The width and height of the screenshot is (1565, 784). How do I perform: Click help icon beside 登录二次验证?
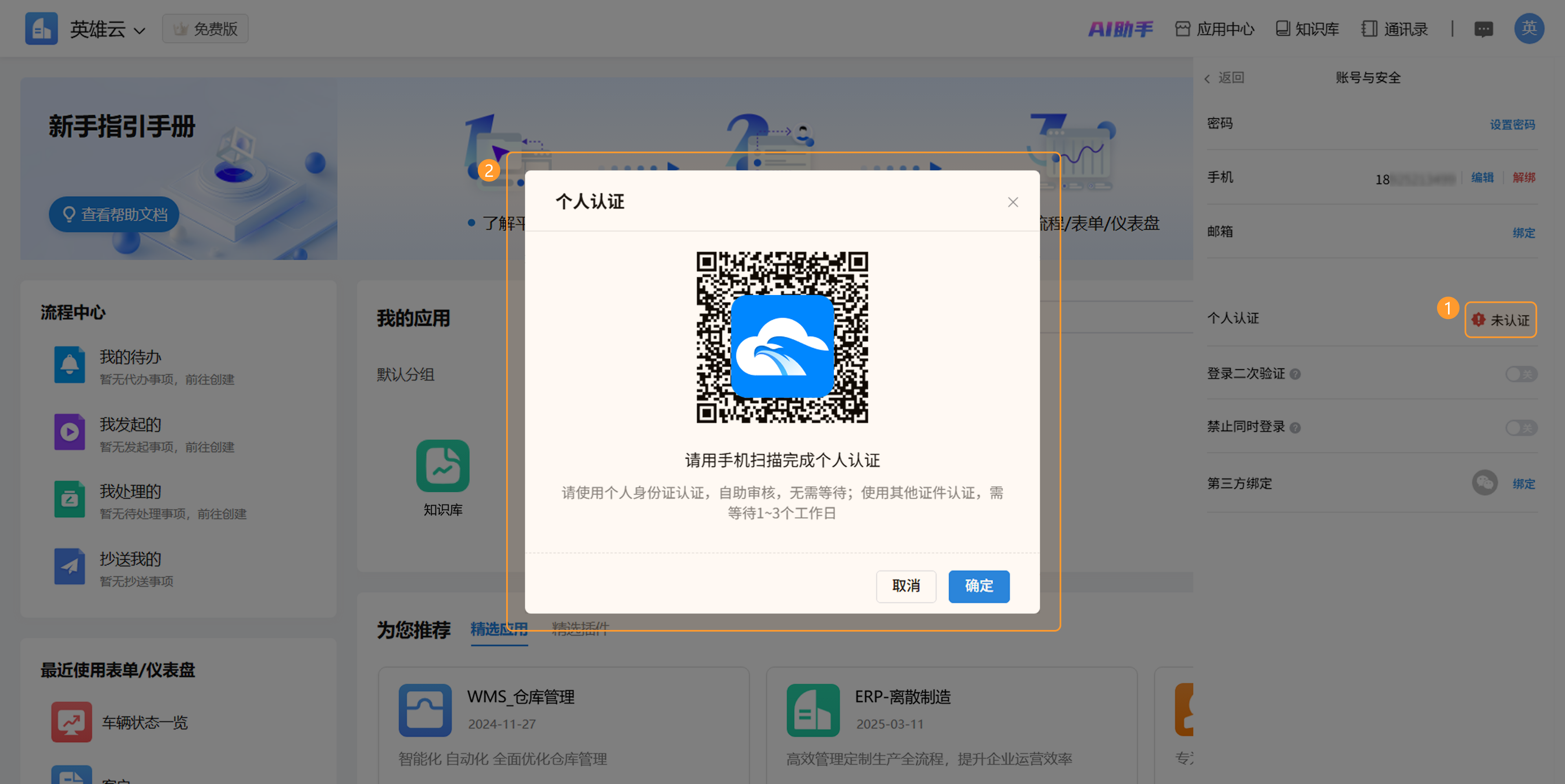(x=1295, y=374)
